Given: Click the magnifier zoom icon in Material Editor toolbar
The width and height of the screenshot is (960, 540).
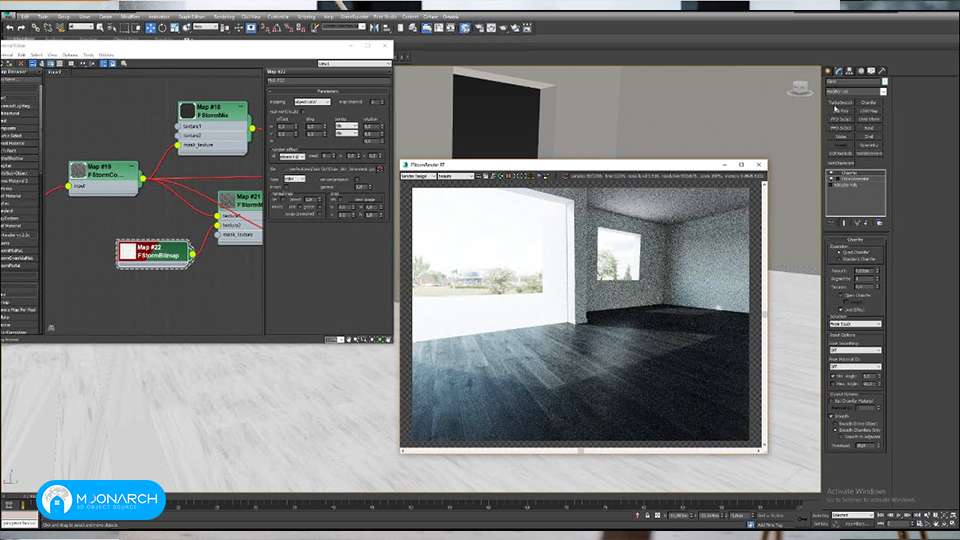Looking at the screenshot, I should pos(124,63).
